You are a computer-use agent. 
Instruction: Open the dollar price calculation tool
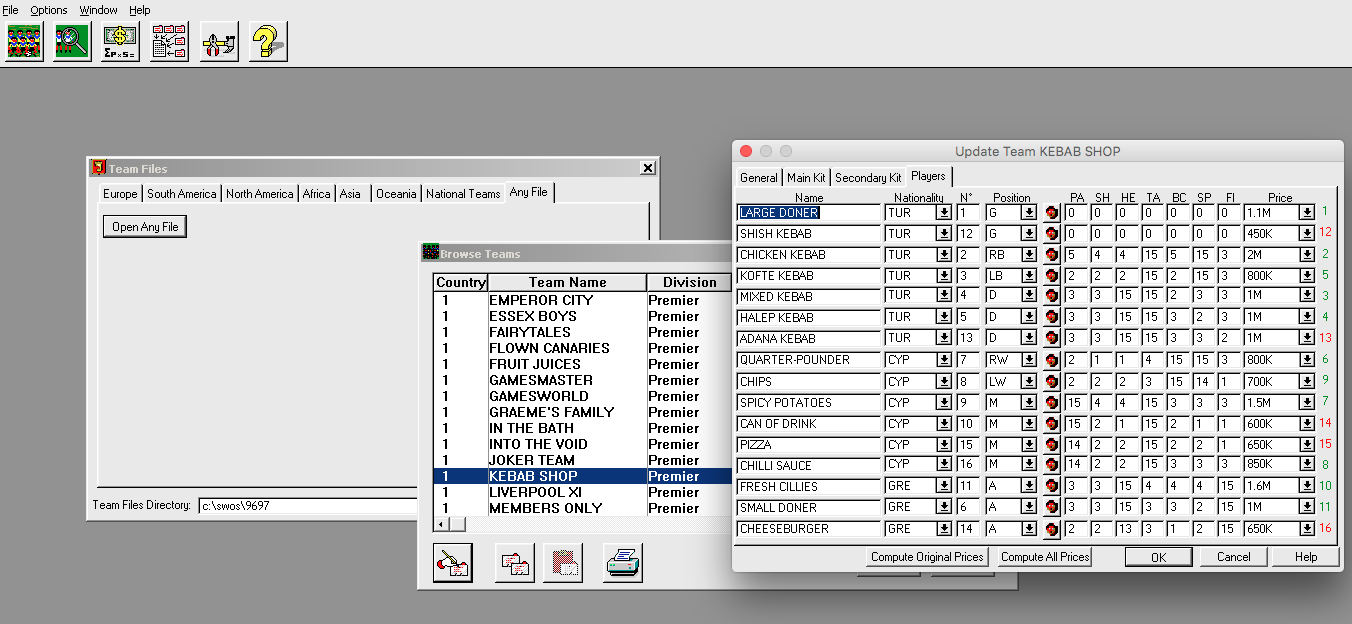121,42
